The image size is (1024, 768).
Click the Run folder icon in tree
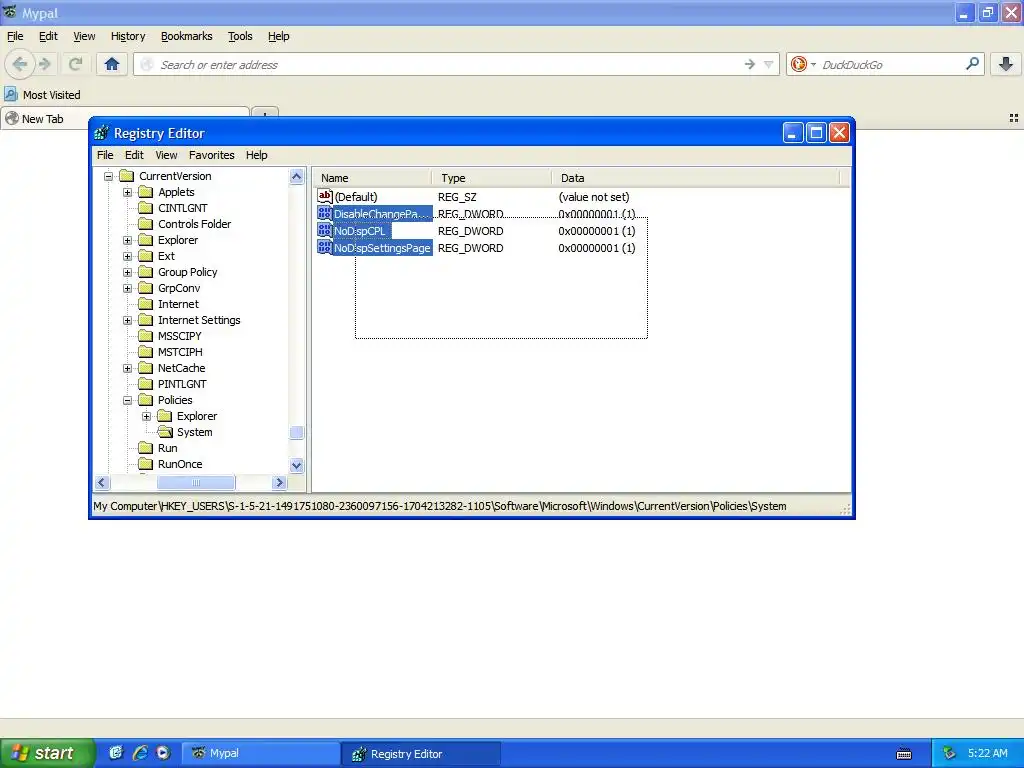tap(146, 448)
